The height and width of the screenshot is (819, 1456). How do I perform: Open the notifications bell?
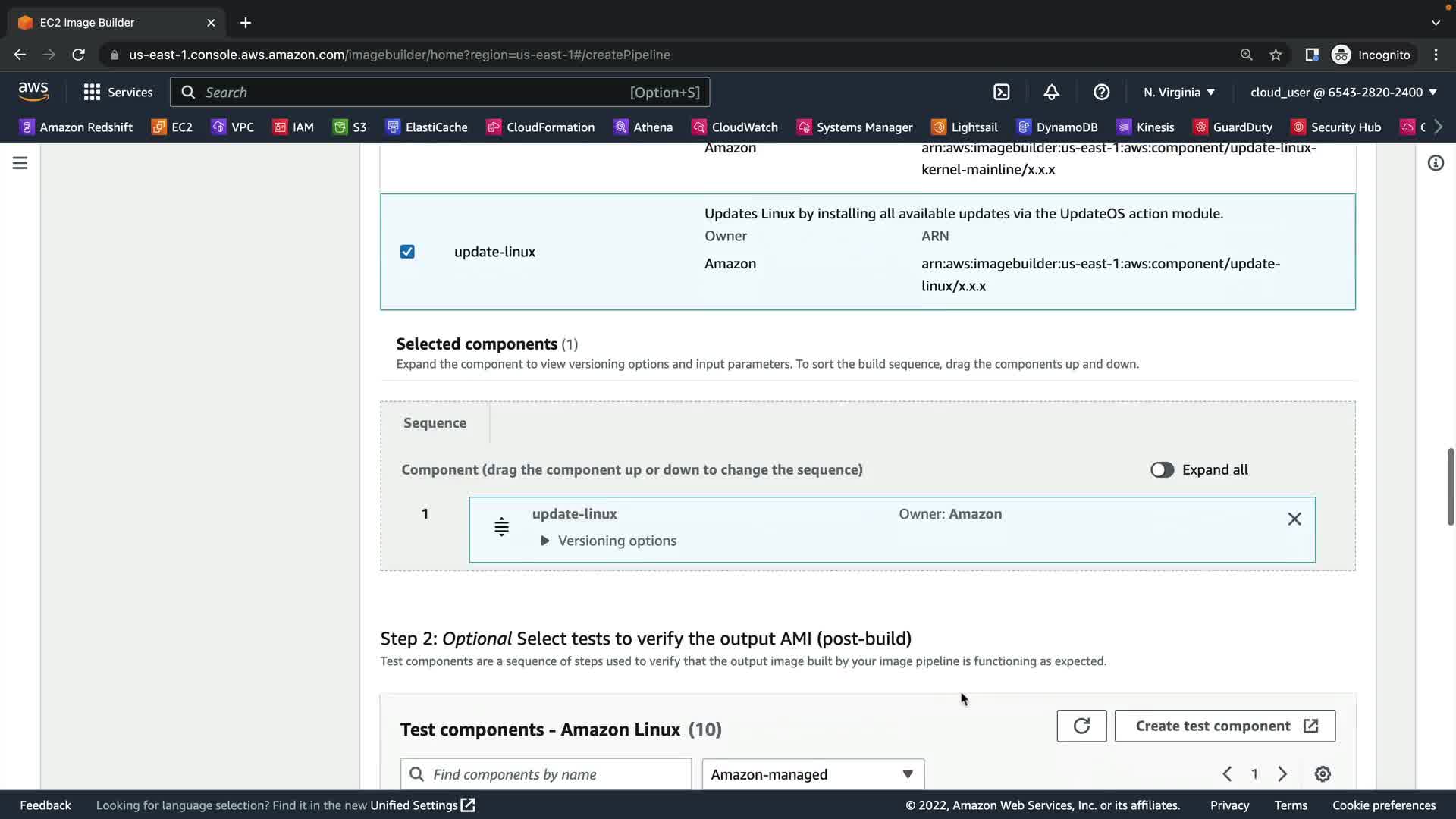(1051, 92)
